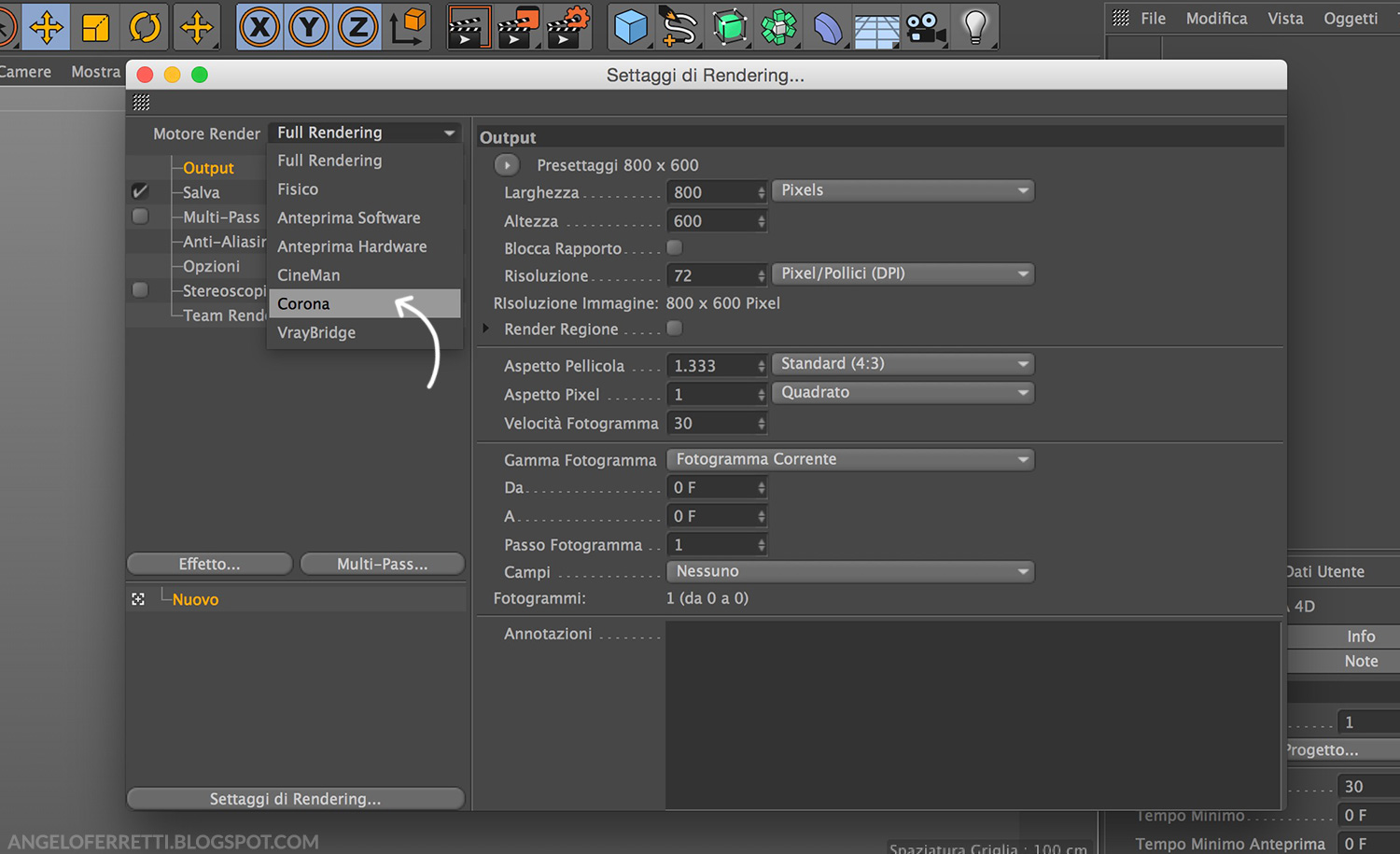Uncheck the Salva checkbox

pos(140,191)
